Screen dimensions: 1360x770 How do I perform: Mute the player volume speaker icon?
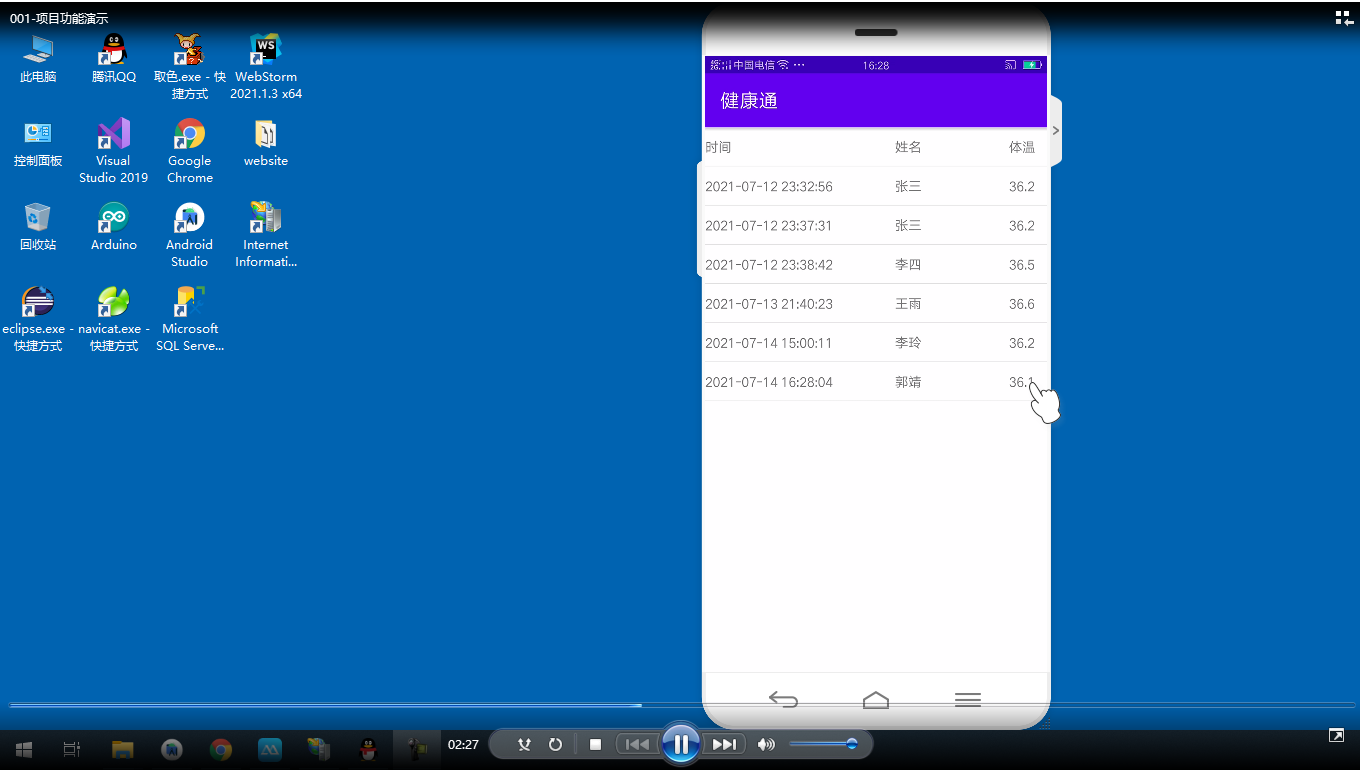(766, 744)
